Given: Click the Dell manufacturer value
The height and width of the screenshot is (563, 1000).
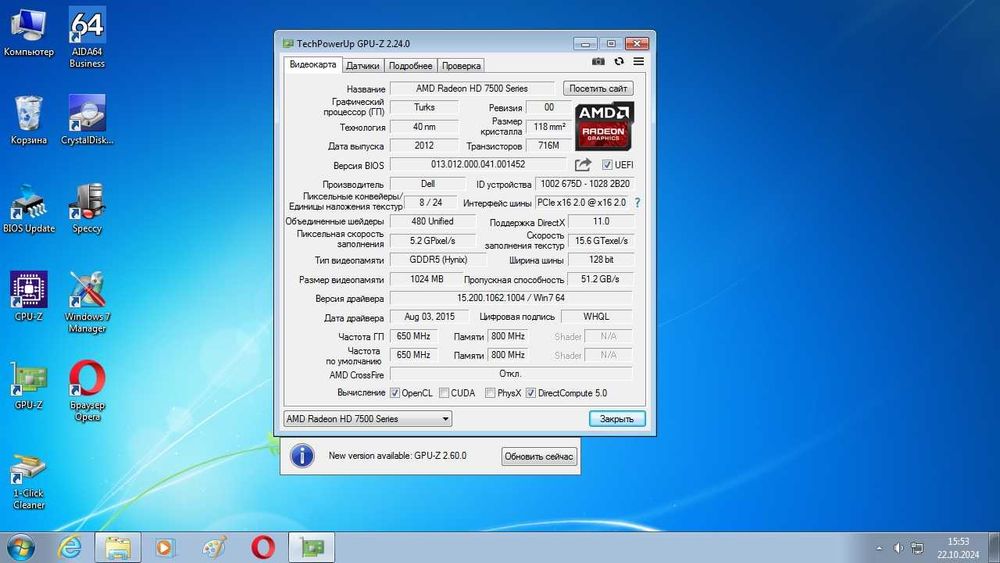Looking at the screenshot, I should point(428,184).
